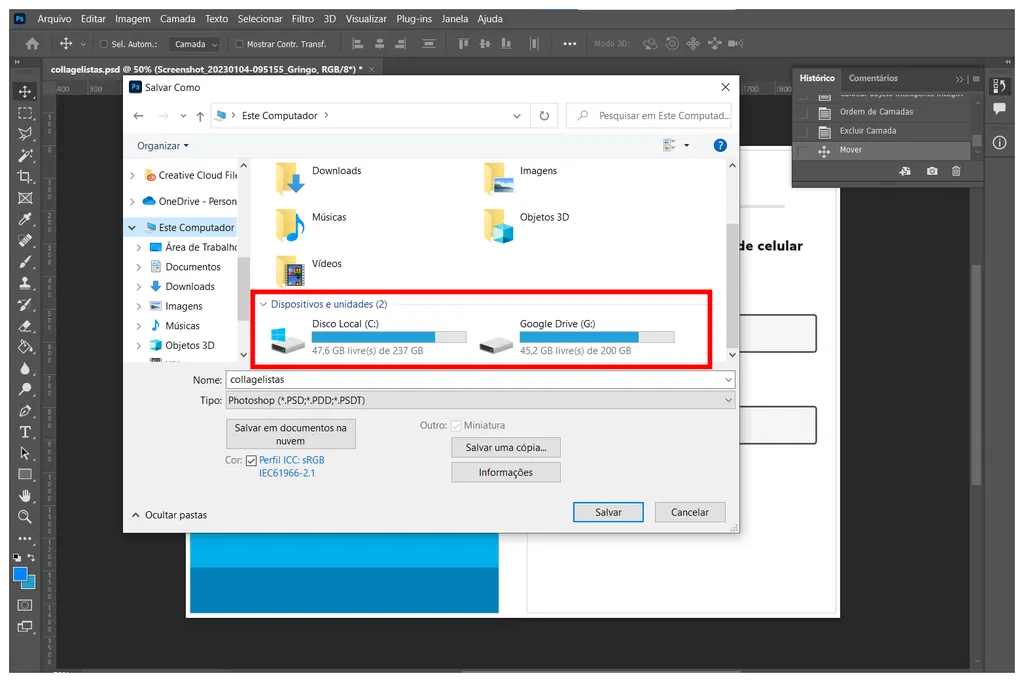Open the view options dropdown arrow
Image resolution: width=1024 pixels, height=682 pixels.
[x=686, y=145]
